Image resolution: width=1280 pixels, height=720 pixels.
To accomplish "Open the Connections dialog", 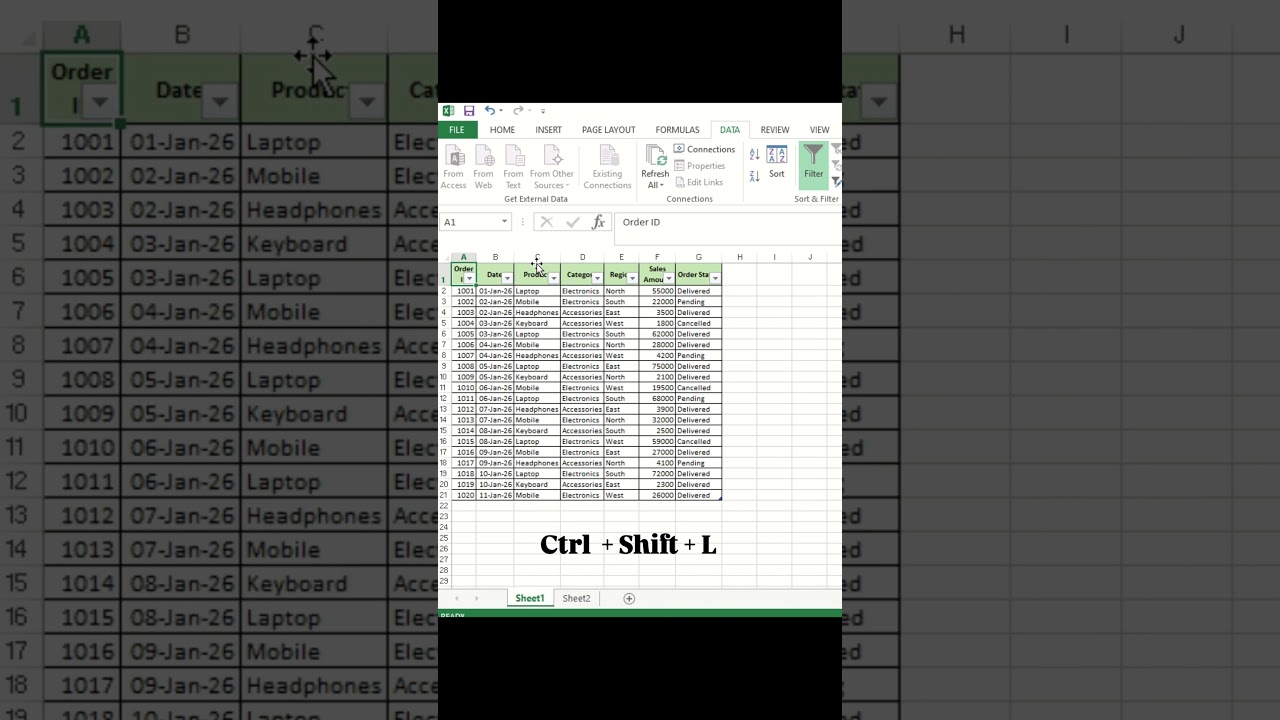I will 704,149.
